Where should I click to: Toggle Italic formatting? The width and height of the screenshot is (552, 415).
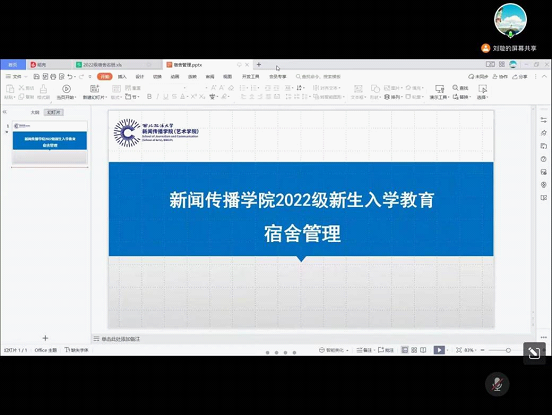pos(157,96)
